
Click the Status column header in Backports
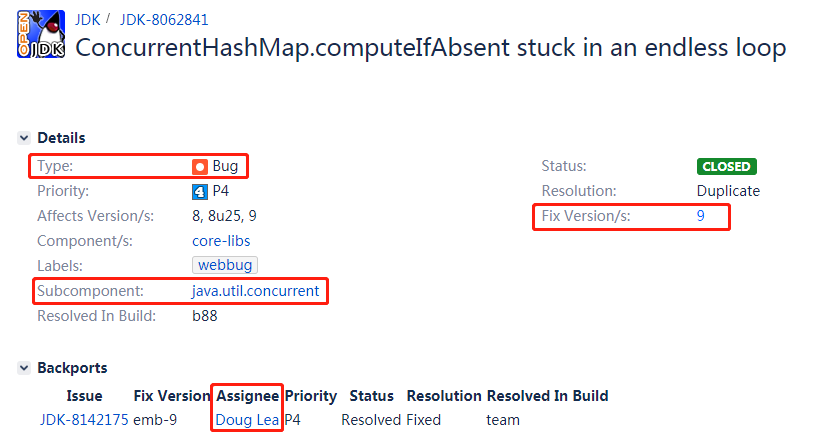[371, 396]
